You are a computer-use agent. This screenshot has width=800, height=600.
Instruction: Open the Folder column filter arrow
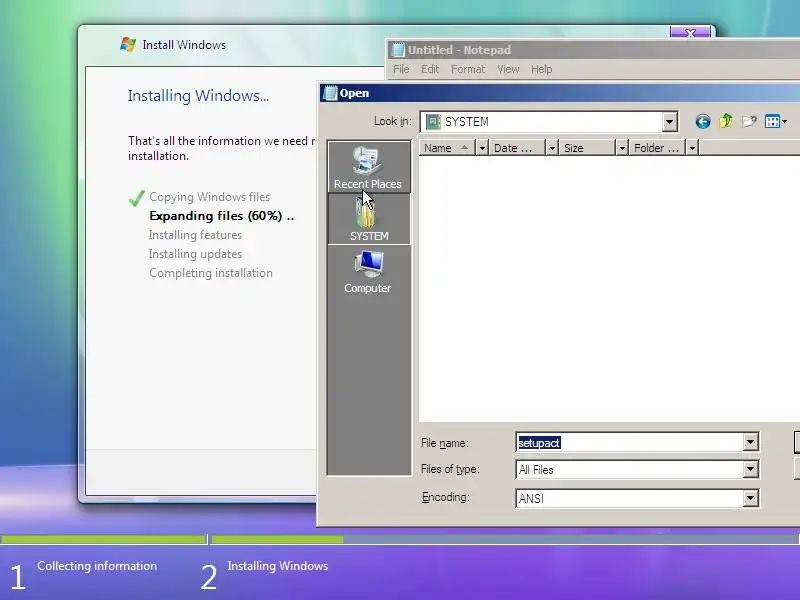tap(692, 148)
